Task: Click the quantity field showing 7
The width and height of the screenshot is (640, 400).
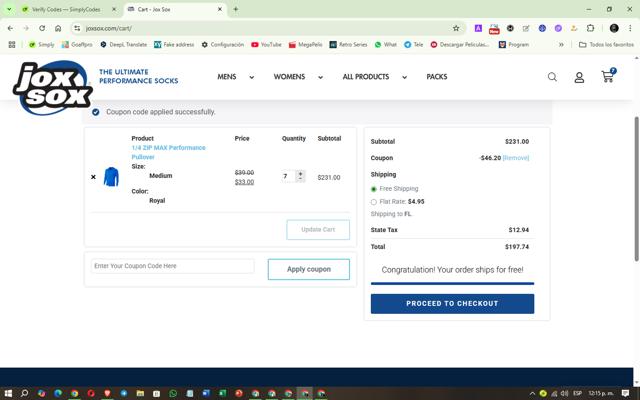Action: coord(289,176)
